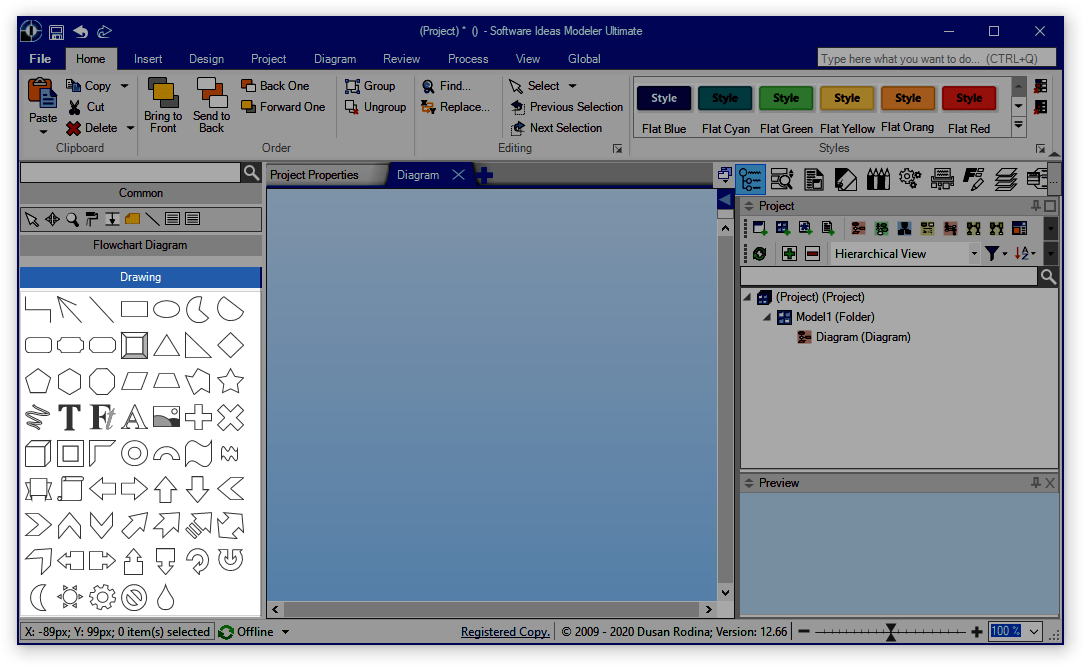1085x667 pixels.
Task: Pick the formatting brush tool
Action: pos(91,219)
